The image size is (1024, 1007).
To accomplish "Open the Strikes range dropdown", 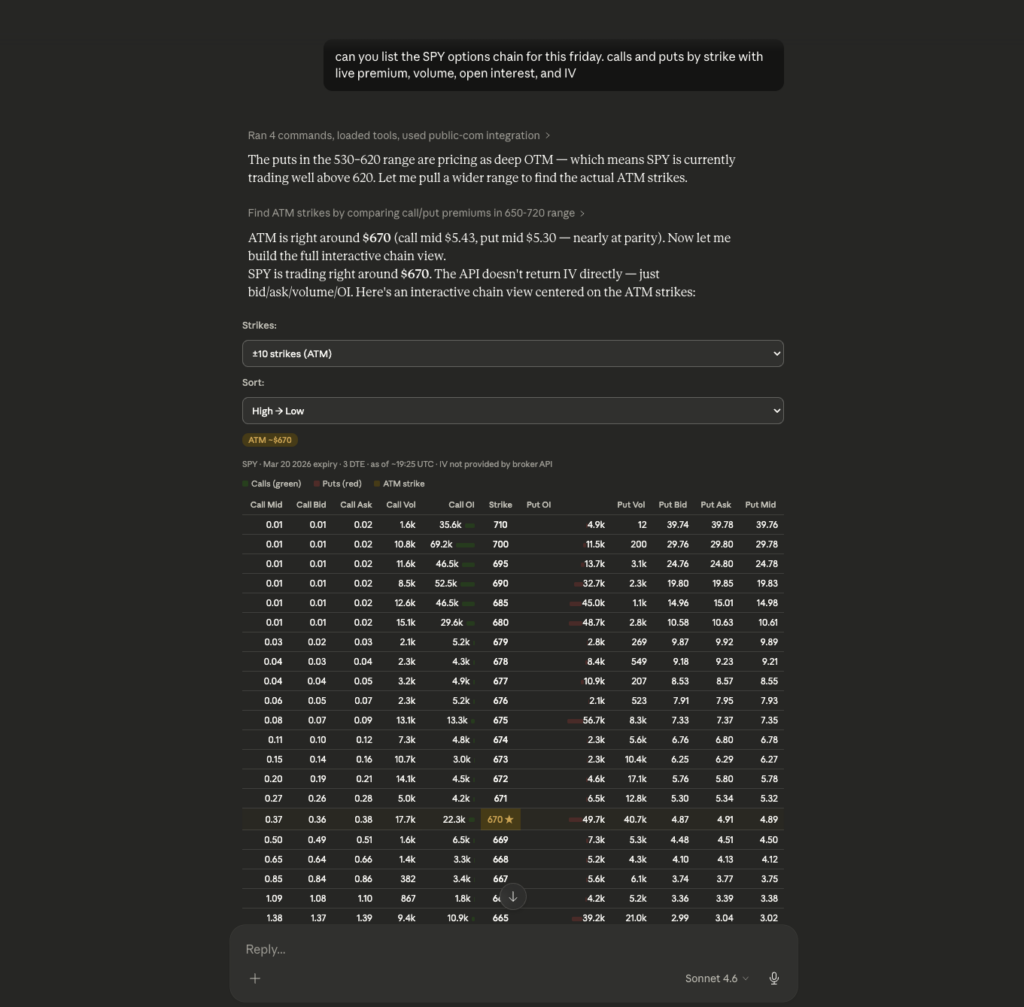I will (512, 354).
